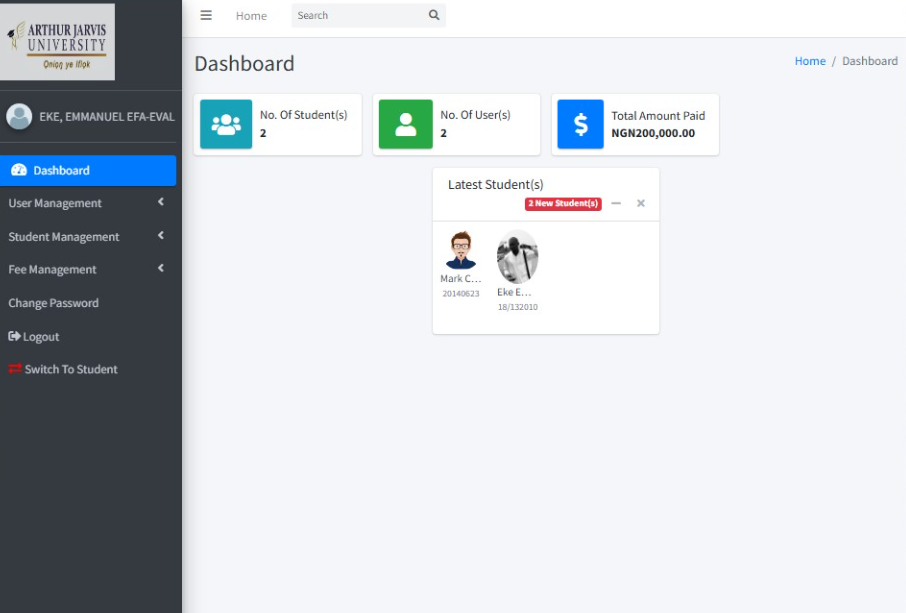906x613 pixels.
Task: Click Total Amount Paid label
Action: pos(658,116)
